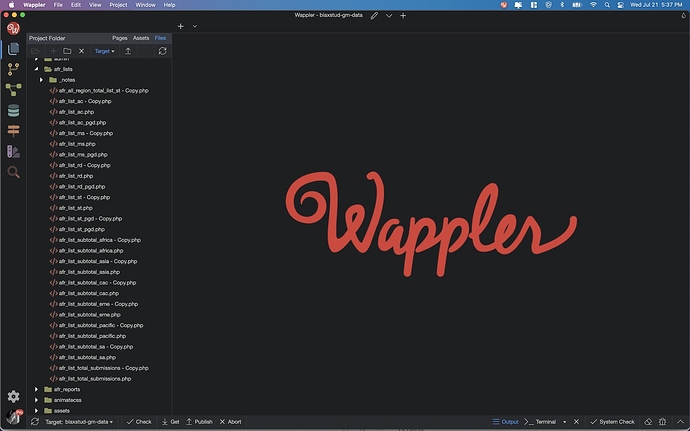The width and height of the screenshot is (690, 431).
Task: Add a new editor tab with plus
Action: [180, 26]
